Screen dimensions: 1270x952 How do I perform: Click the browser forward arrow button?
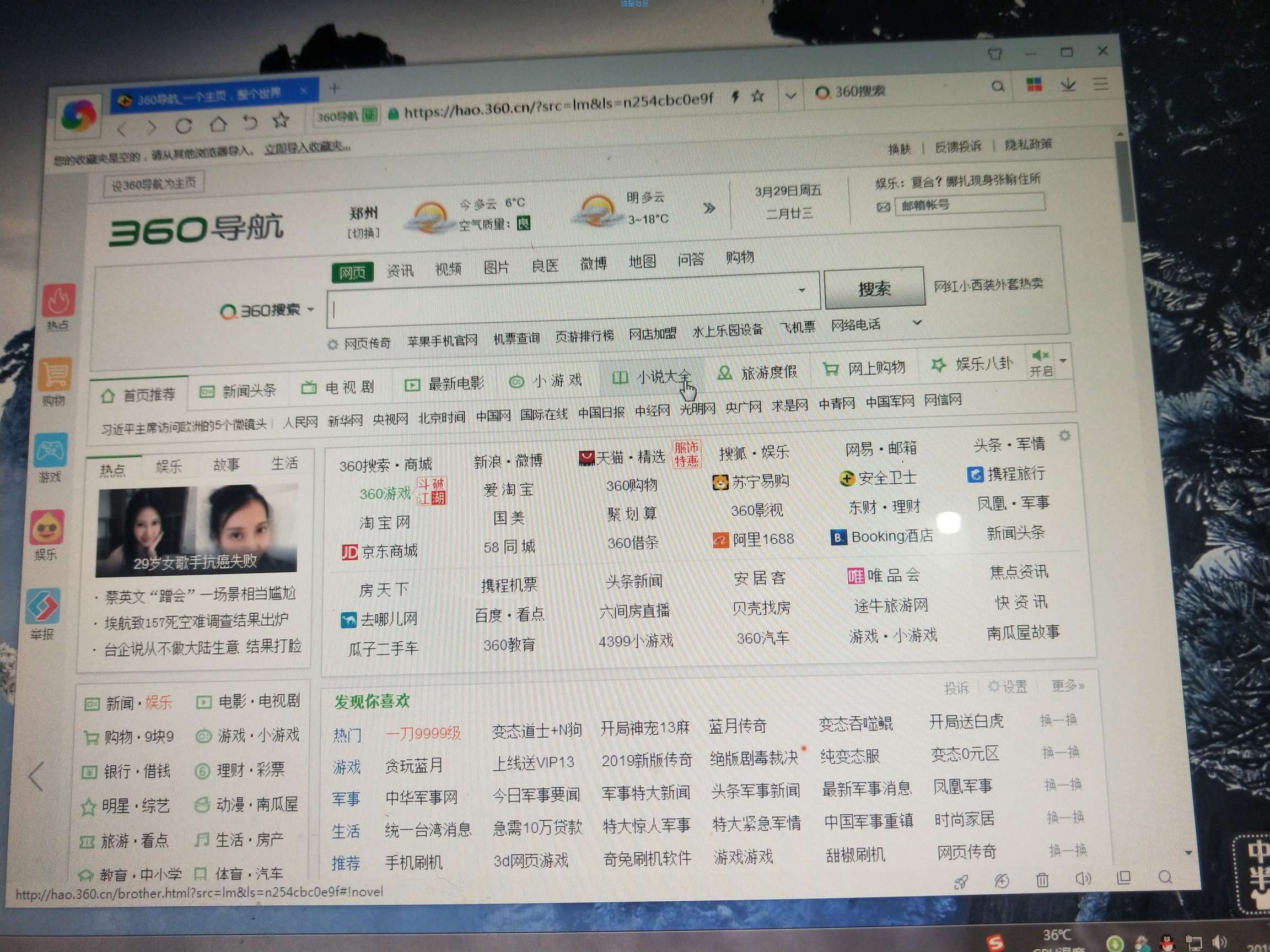(152, 127)
